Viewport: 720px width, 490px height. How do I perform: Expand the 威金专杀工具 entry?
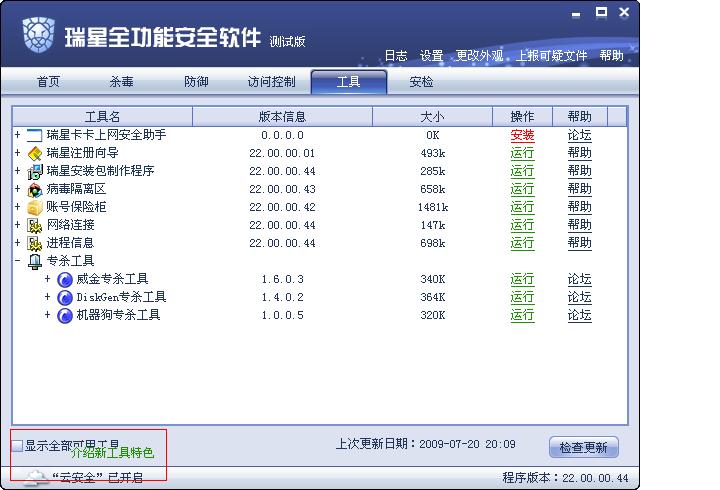pos(47,278)
